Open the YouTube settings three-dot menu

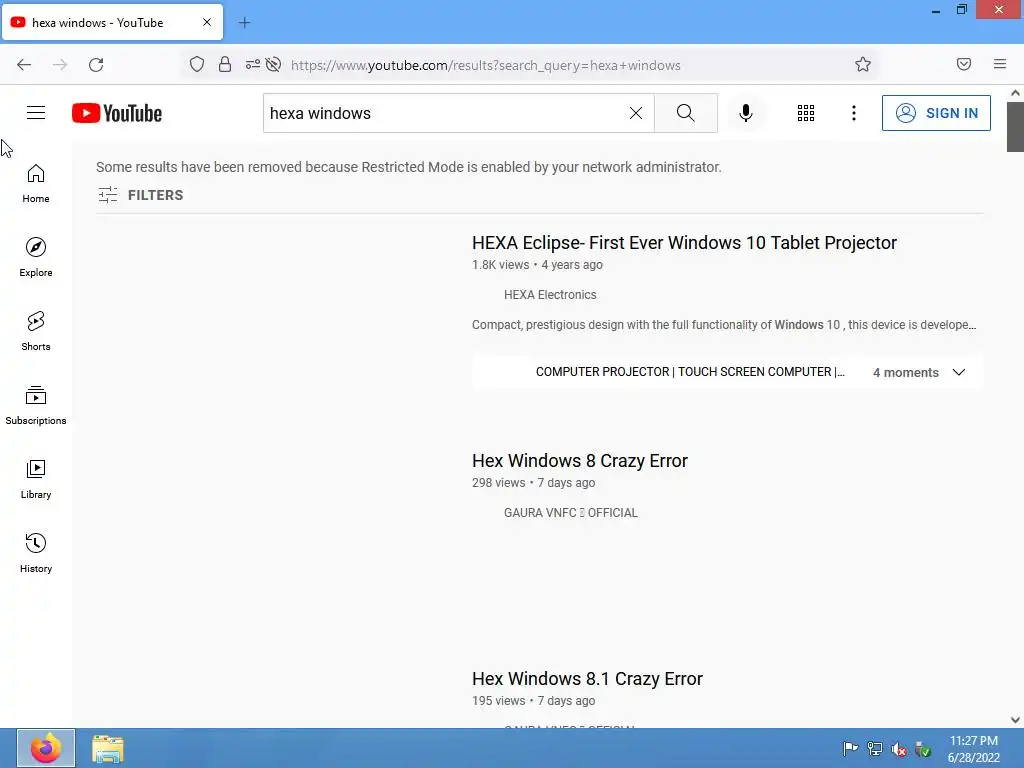click(x=854, y=113)
